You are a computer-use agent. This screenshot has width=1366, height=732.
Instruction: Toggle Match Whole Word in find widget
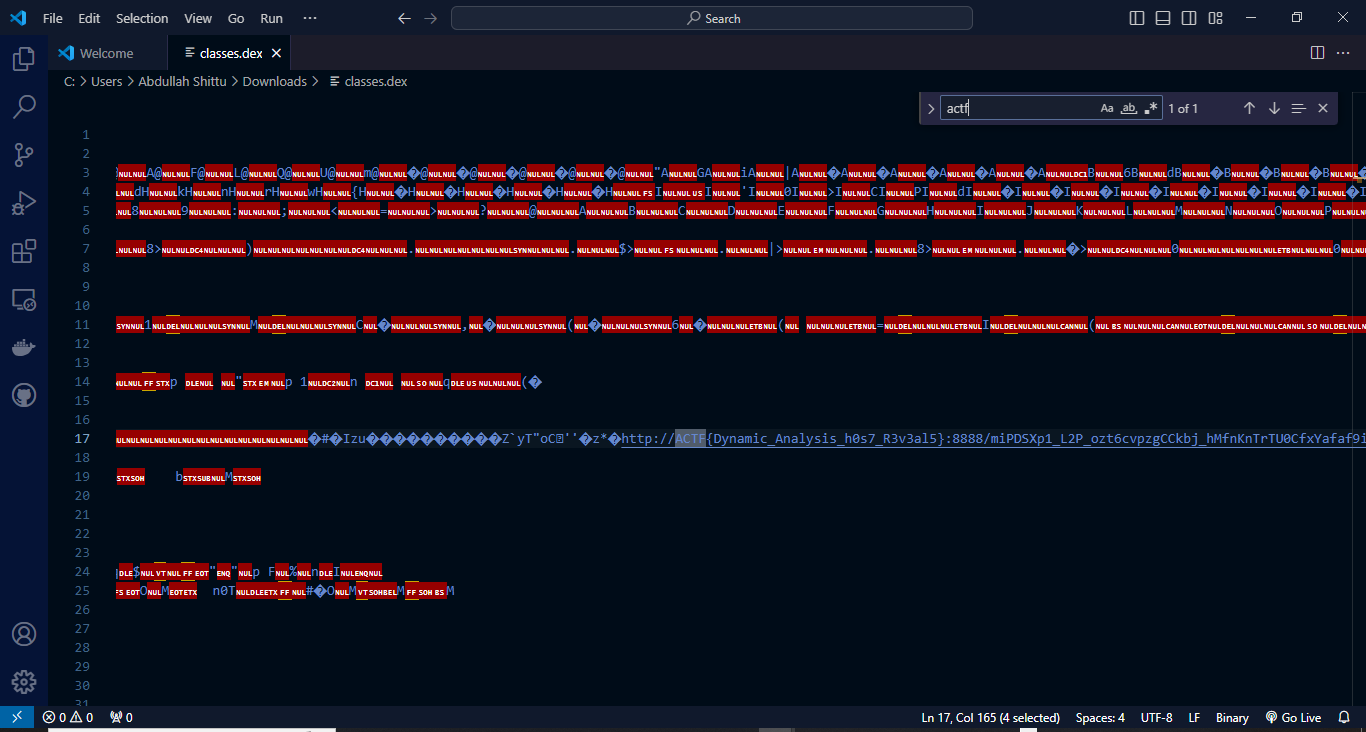[x=1129, y=108]
